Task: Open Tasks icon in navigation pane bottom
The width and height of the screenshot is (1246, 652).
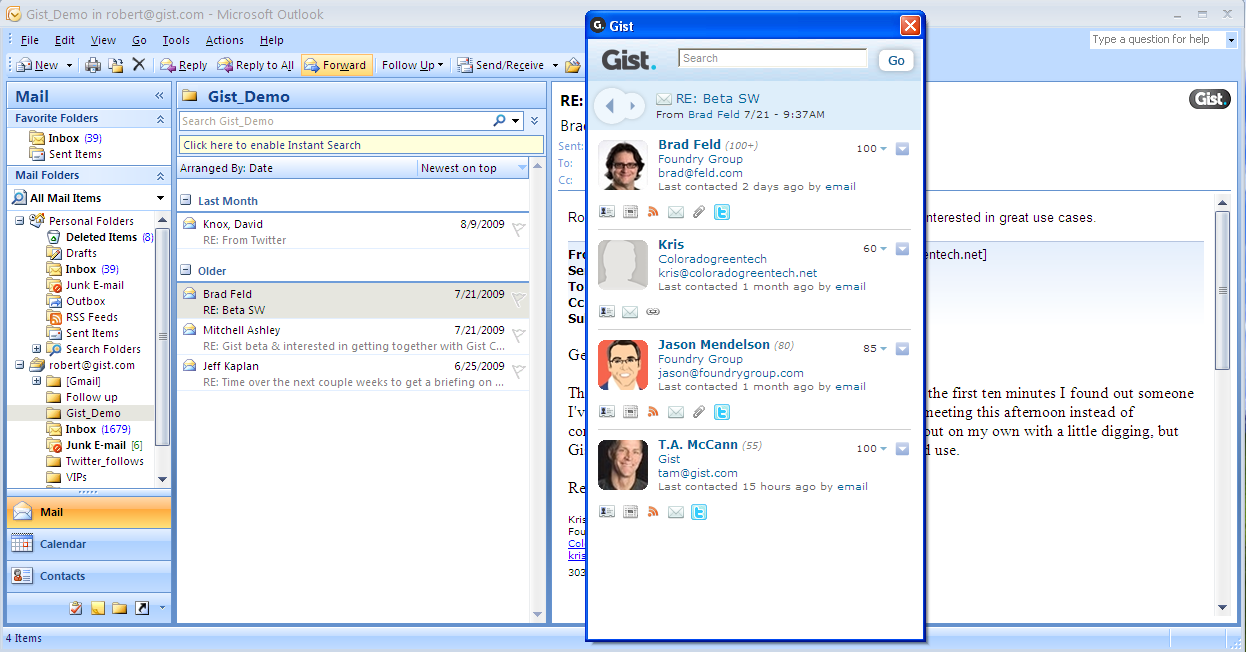Action: (x=76, y=608)
